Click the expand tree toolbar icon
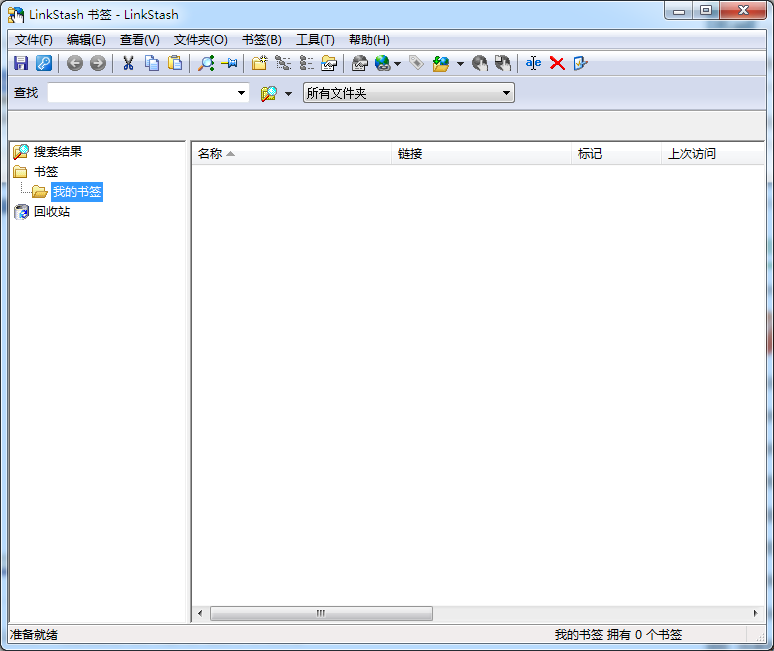Viewport: 774px width, 651px height. coord(283,63)
